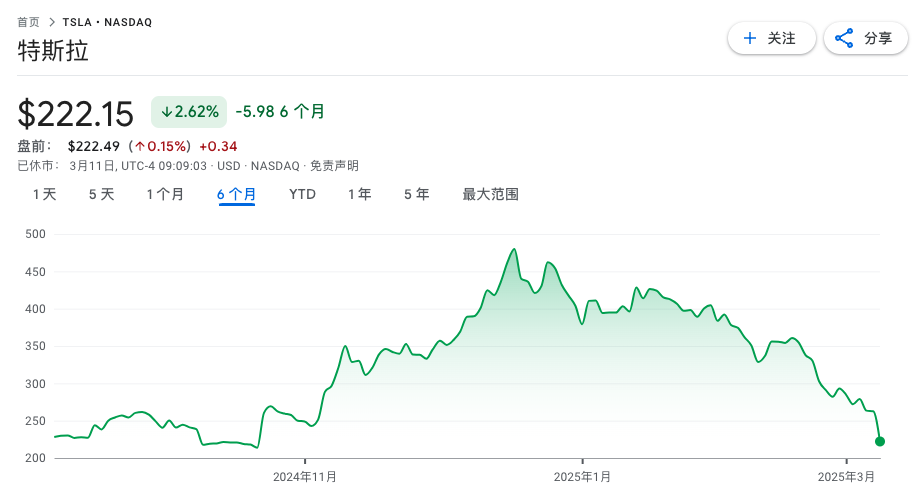Click the -5.98 6 个月 change text
923x504 pixels.
280,111
